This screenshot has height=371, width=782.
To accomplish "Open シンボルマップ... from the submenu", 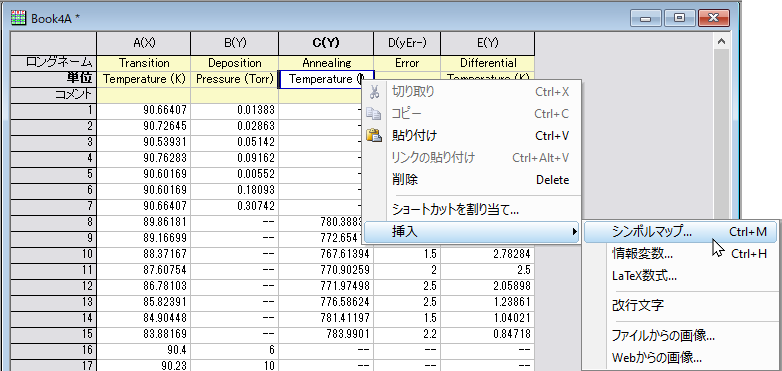I will 680,232.
